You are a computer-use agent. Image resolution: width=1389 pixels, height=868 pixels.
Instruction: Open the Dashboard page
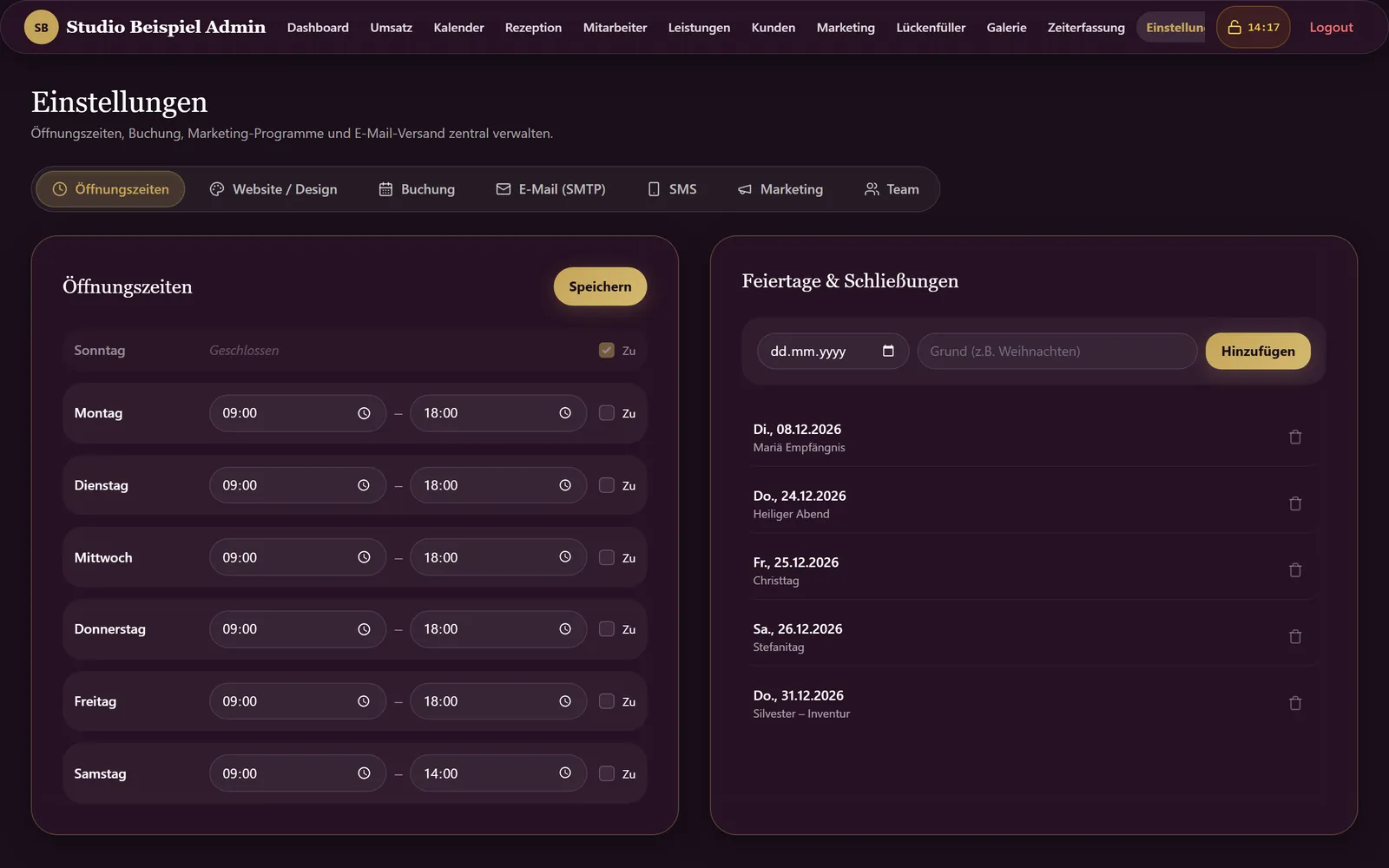click(x=318, y=28)
